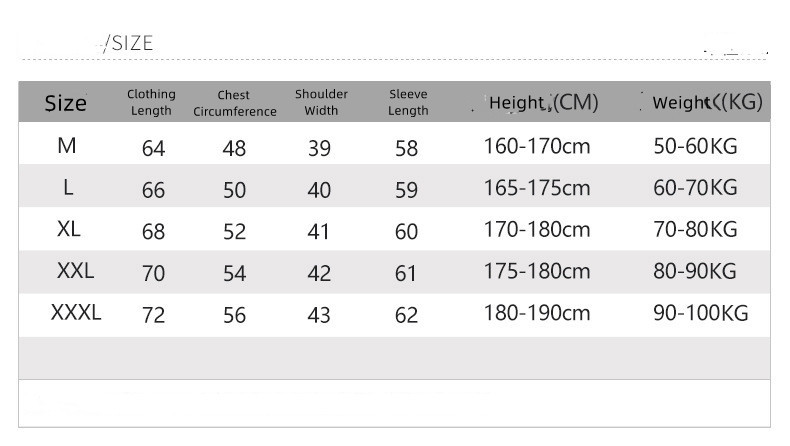
Task: Select shoulder width value 39 for M
Action: coord(319,149)
